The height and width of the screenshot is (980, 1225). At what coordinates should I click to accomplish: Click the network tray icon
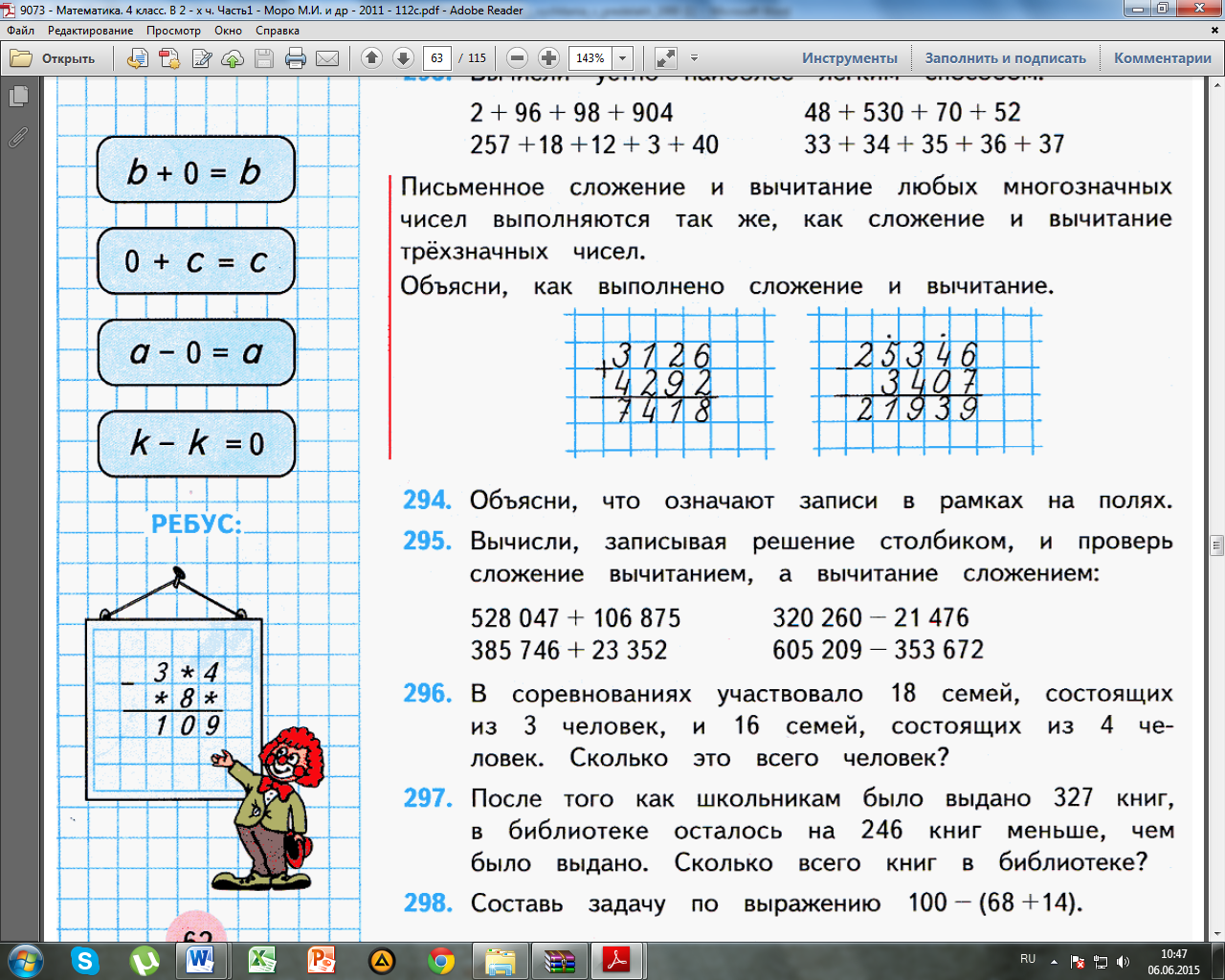tap(1101, 962)
